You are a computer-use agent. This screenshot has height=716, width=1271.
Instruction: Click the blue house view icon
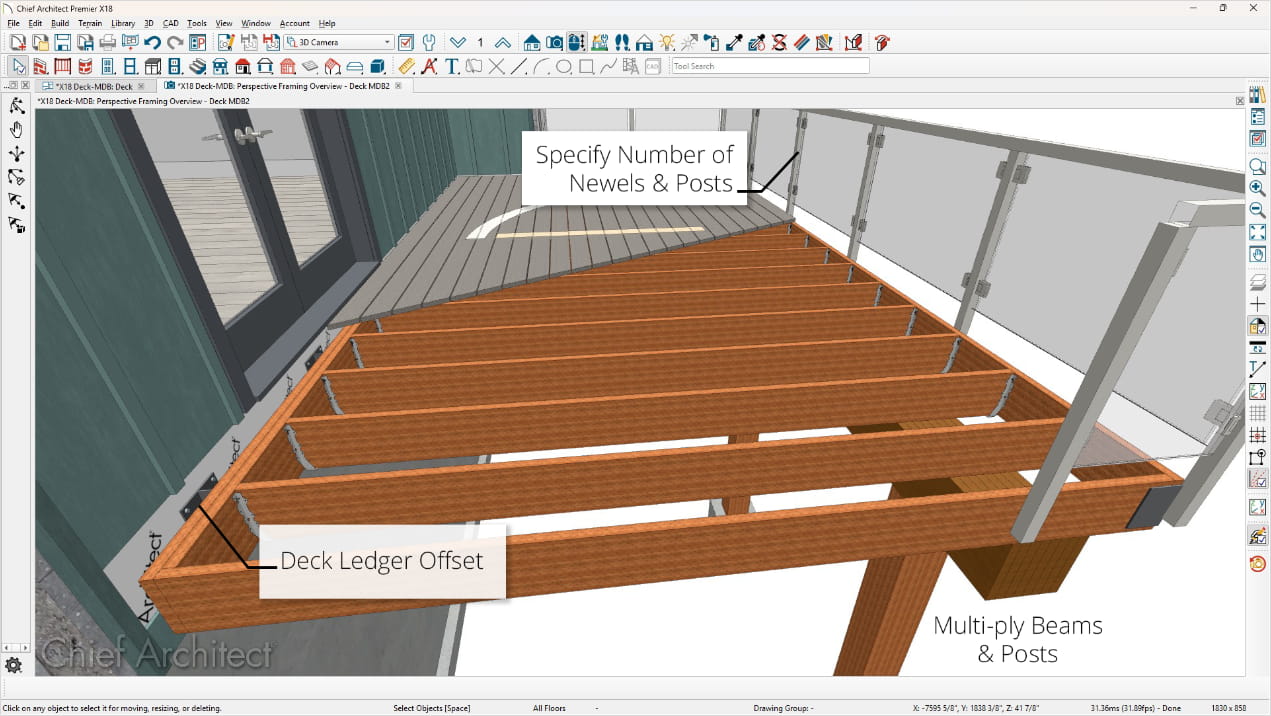(x=531, y=42)
